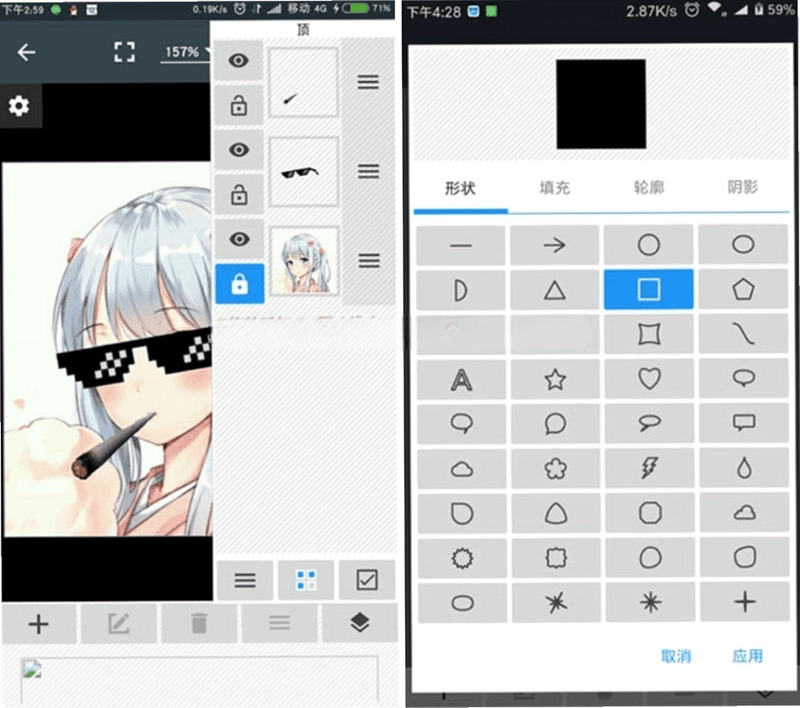Switch to the 填充 tab
This screenshot has width=800, height=708.
(x=555, y=188)
